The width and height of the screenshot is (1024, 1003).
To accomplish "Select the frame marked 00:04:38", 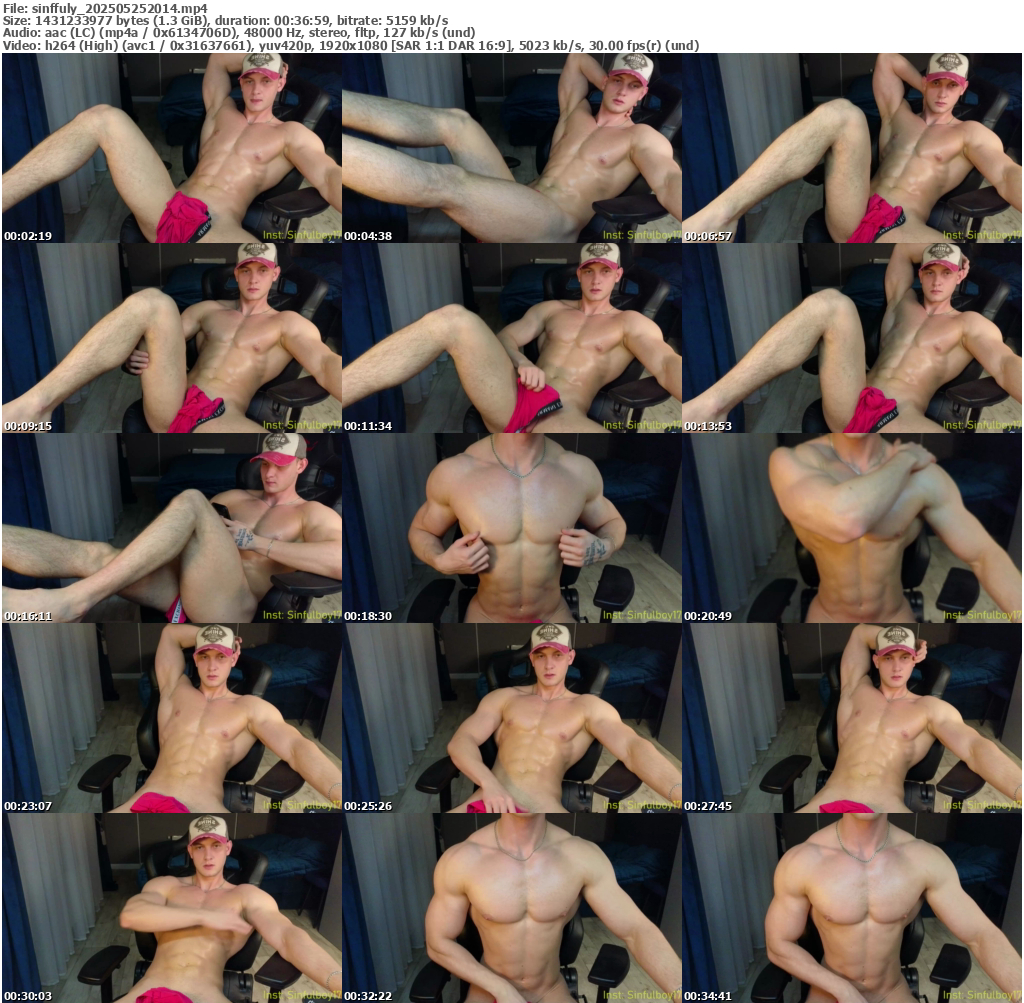I will (x=511, y=148).
